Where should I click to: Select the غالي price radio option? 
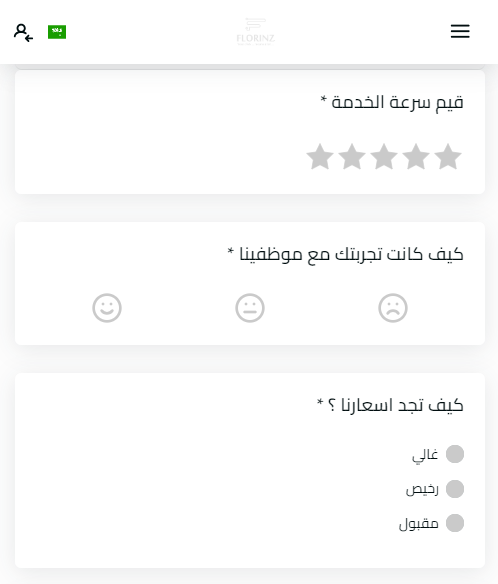455,454
